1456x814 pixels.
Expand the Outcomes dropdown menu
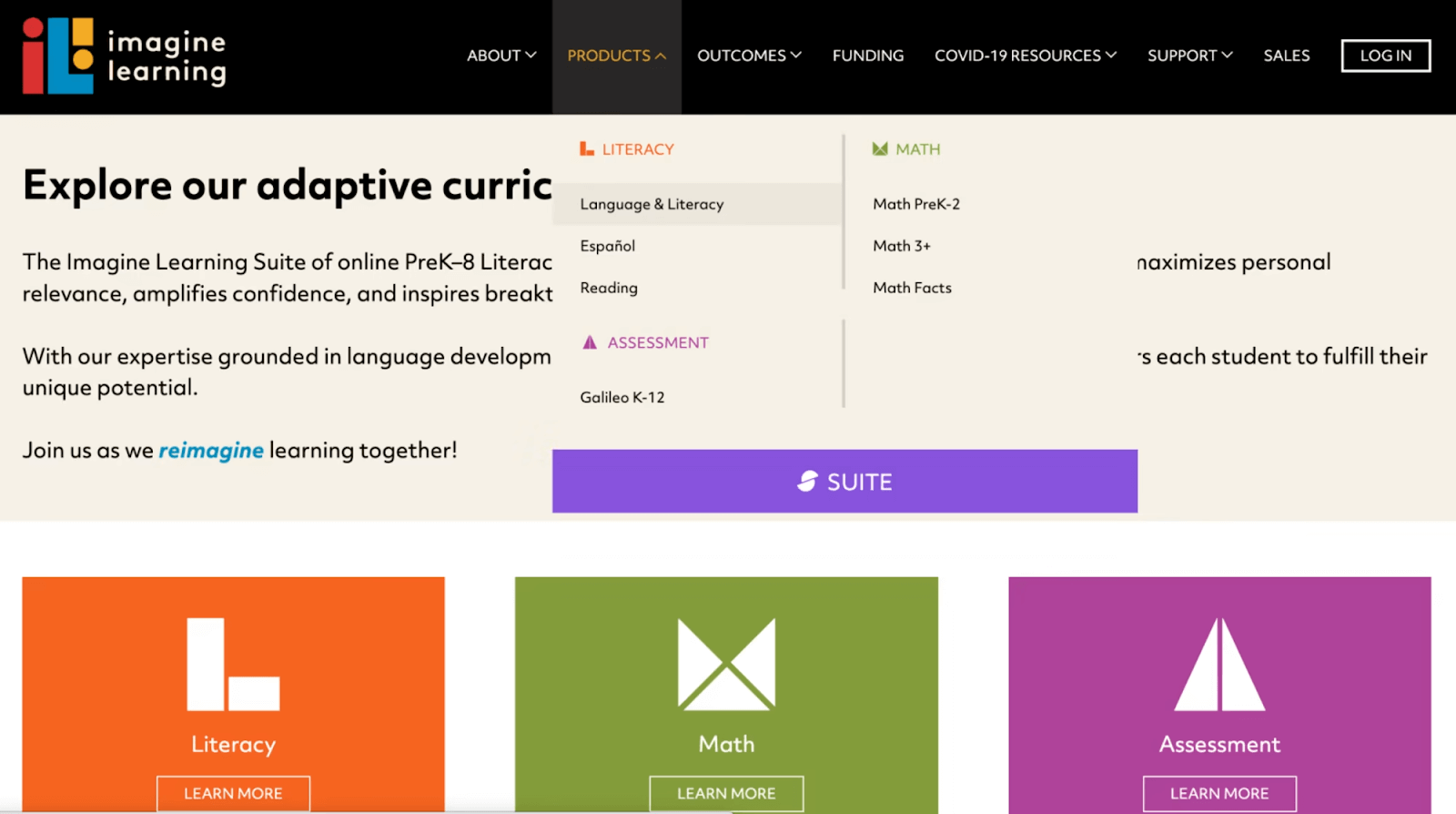pos(749,56)
